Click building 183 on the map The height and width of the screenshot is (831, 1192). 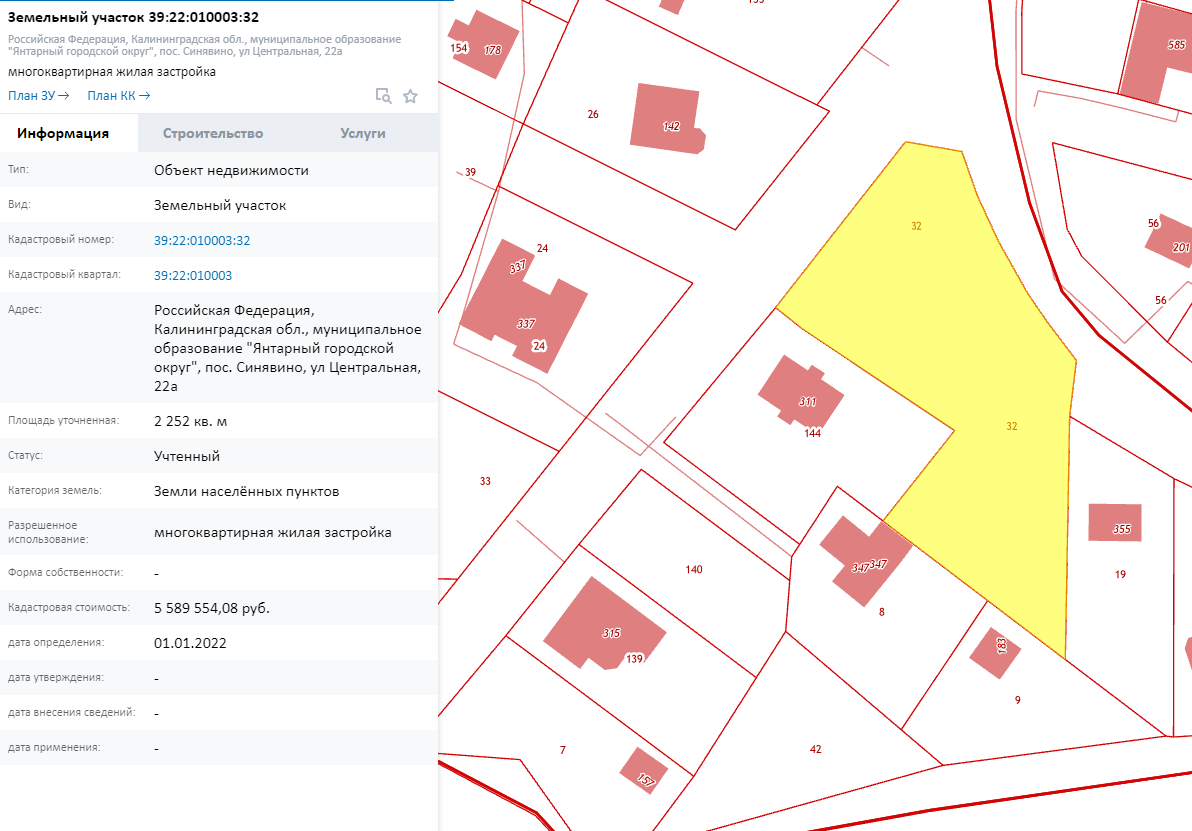pyautogui.click(x=996, y=652)
